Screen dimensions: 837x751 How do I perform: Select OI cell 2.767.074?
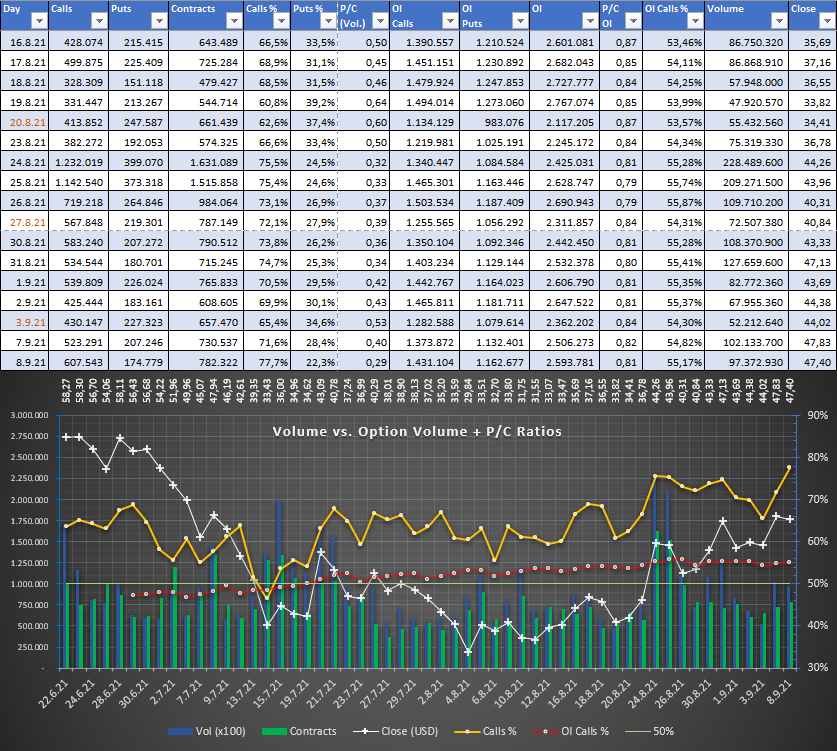point(565,102)
